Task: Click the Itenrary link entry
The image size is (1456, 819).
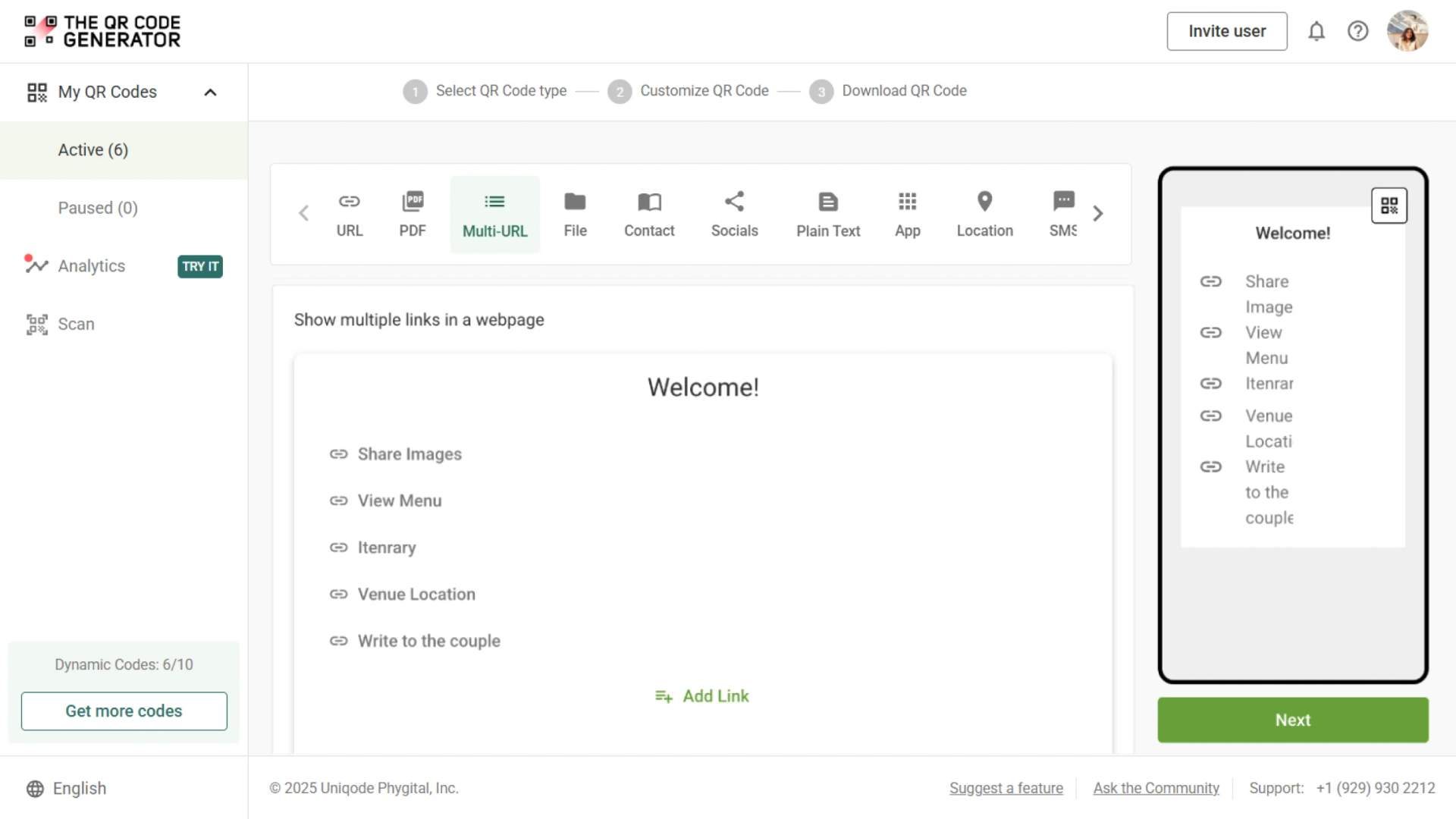Action: tap(372, 548)
